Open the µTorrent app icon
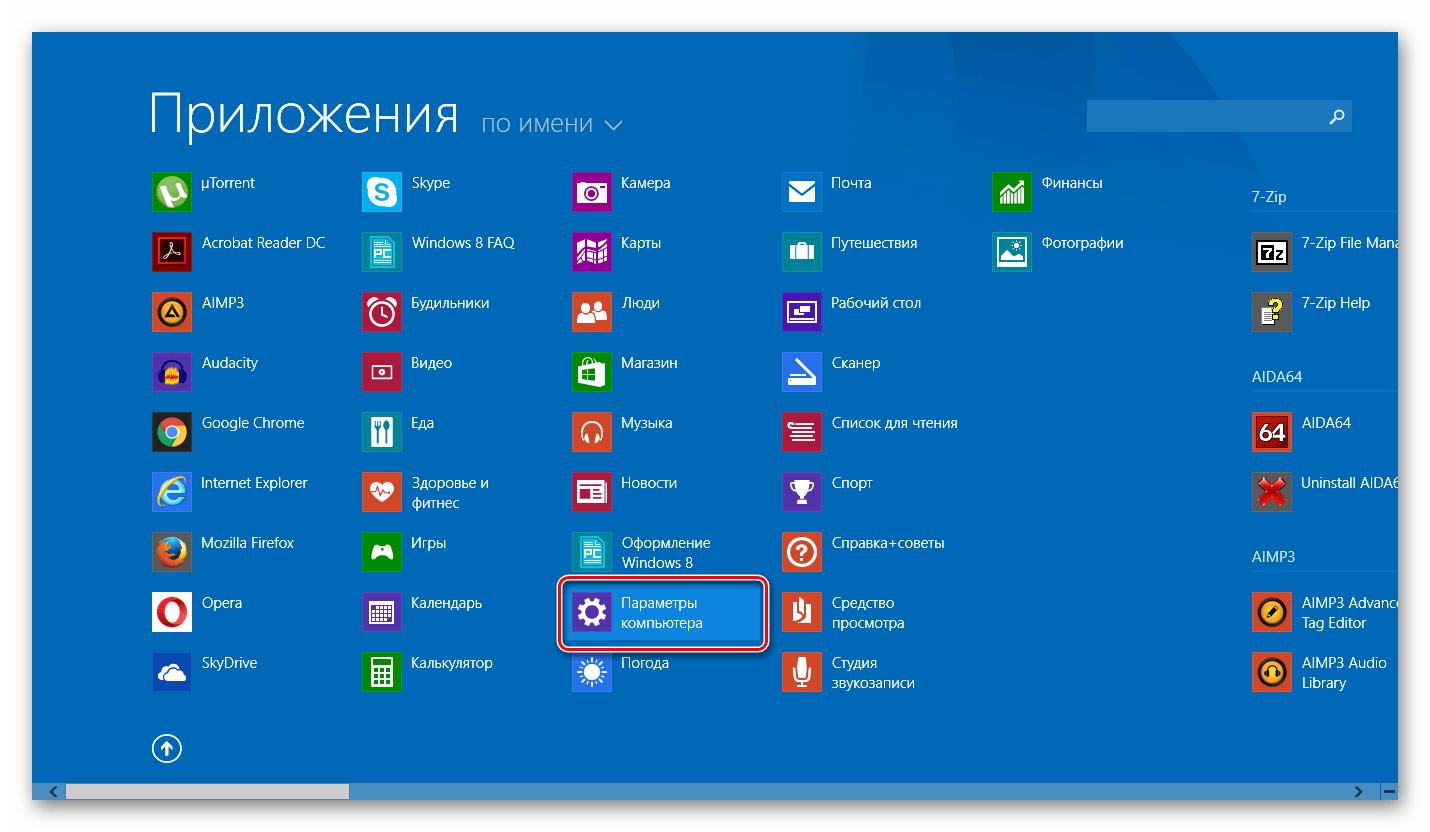Image resolution: width=1430 pixels, height=832 pixels. tap(171, 192)
